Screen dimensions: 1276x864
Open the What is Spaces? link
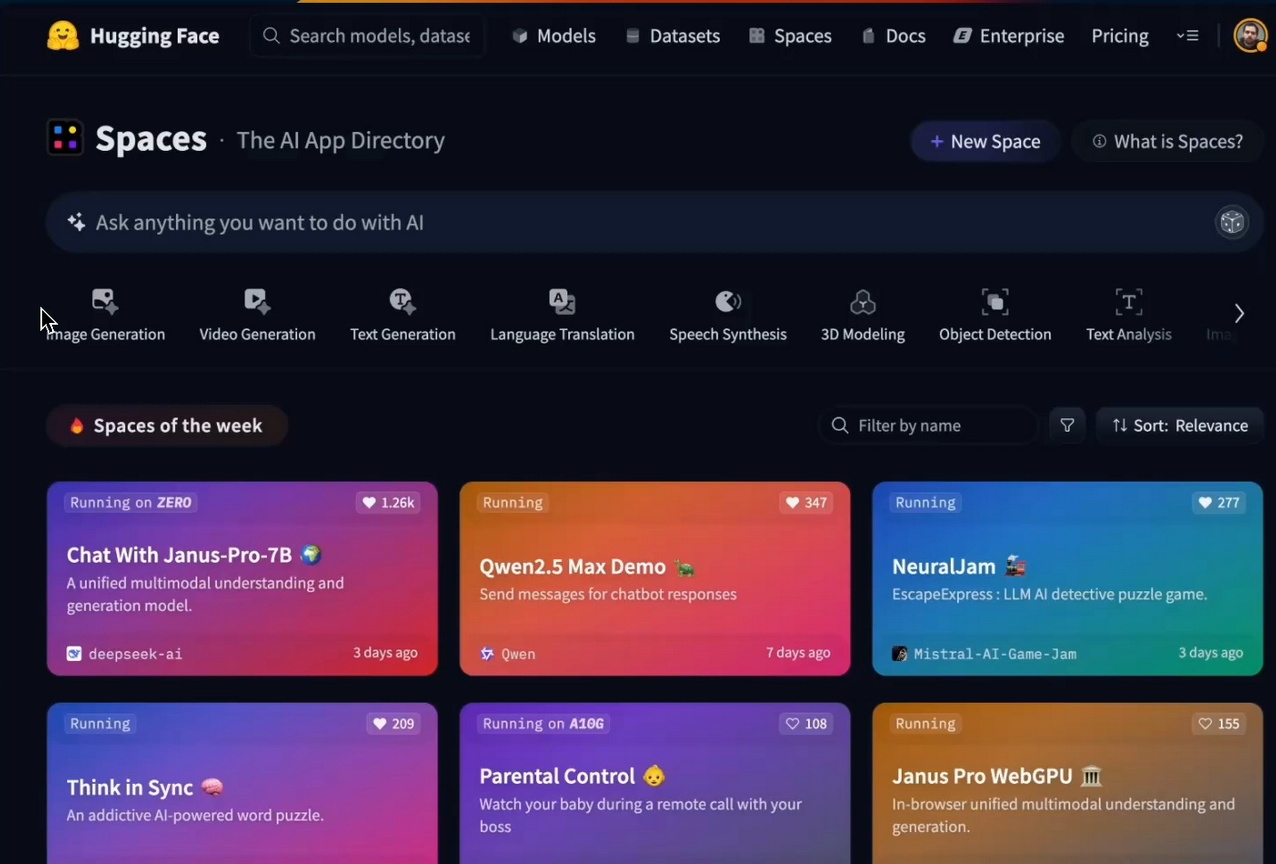[1167, 142]
